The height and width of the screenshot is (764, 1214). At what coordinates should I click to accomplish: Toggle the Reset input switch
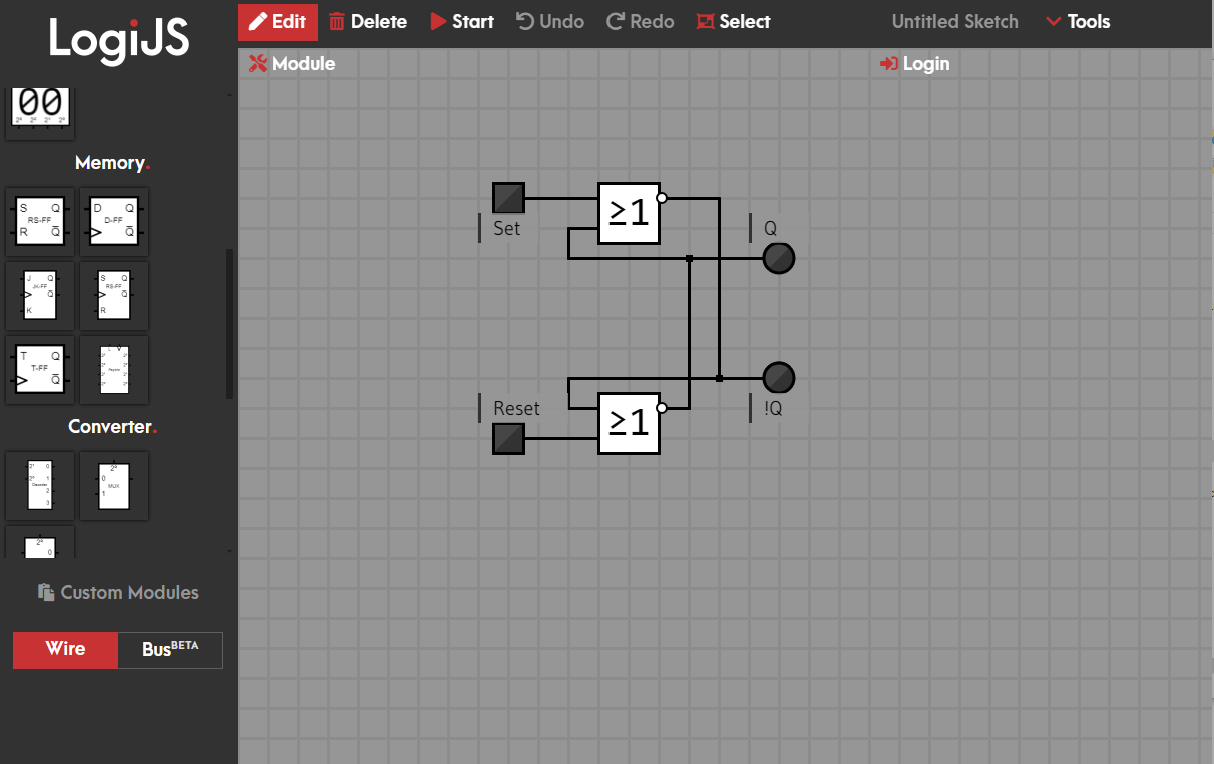(x=508, y=438)
